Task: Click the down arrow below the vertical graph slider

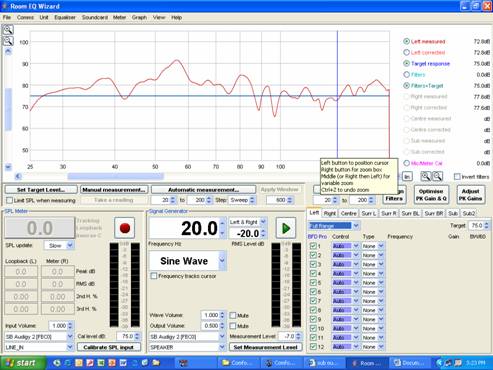Action: point(8,167)
